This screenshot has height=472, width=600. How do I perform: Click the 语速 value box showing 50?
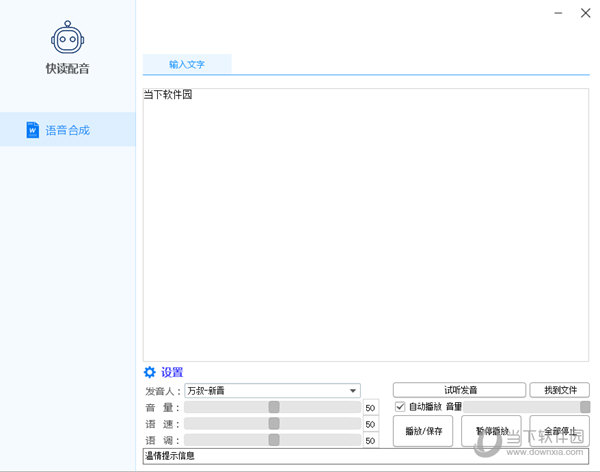(370, 424)
